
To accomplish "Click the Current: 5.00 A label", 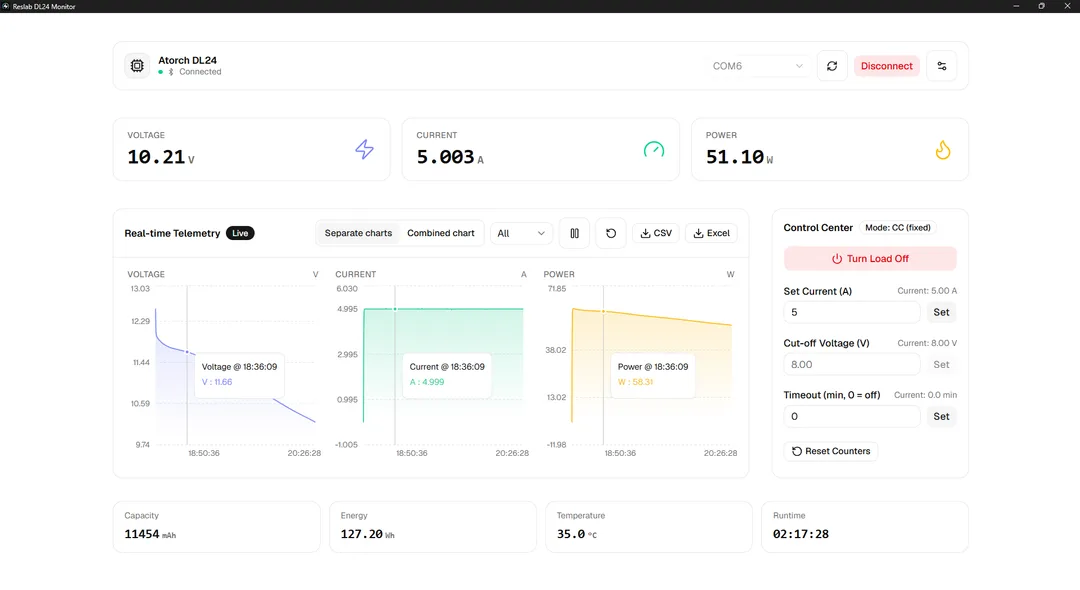I will pos(926,291).
